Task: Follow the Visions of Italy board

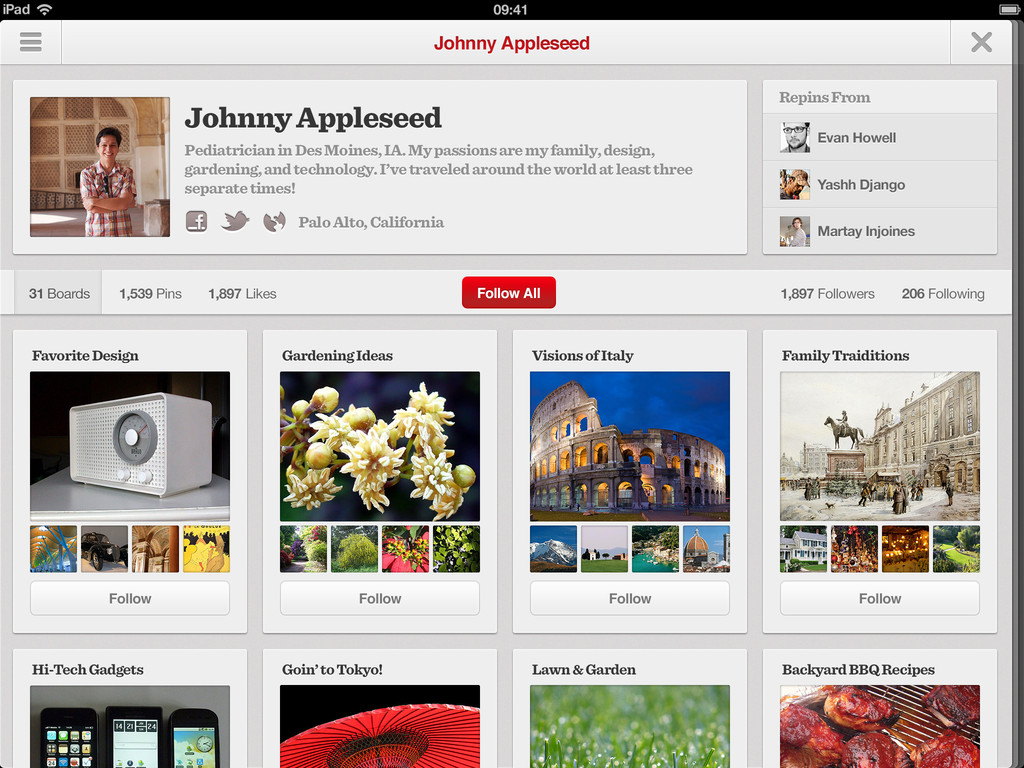Action: coord(630,598)
